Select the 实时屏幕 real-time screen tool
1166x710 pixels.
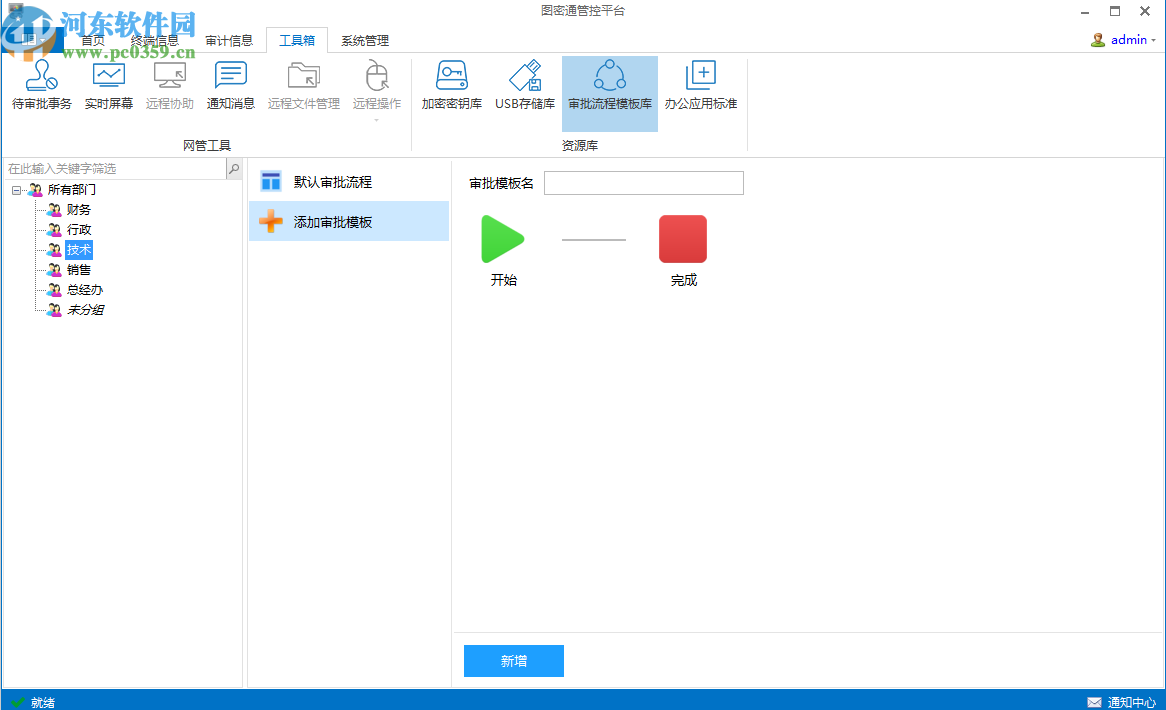108,84
